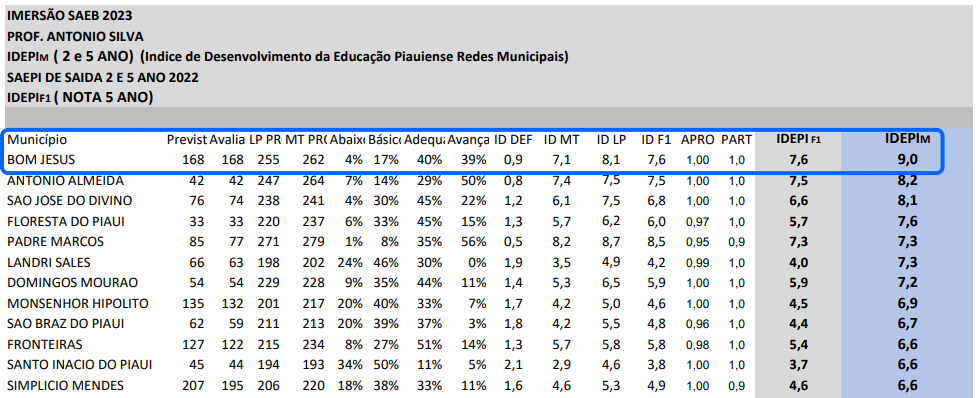Select the BOM JESUS municipality name
This screenshot has width=979, height=398.
point(41,160)
